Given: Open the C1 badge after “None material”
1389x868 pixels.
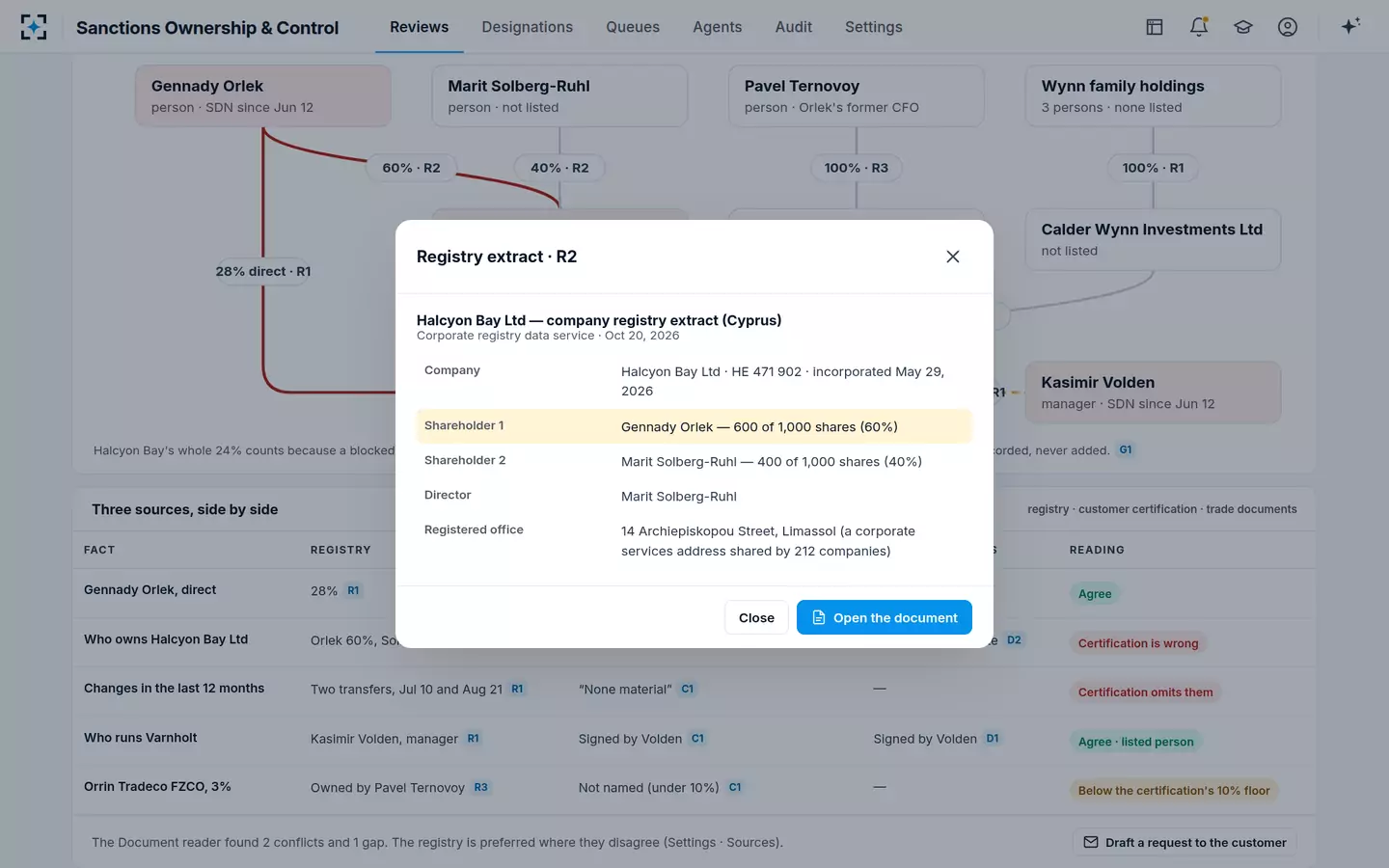Looking at the screenshot, I should pyautogui.click(x=688, y=689).
